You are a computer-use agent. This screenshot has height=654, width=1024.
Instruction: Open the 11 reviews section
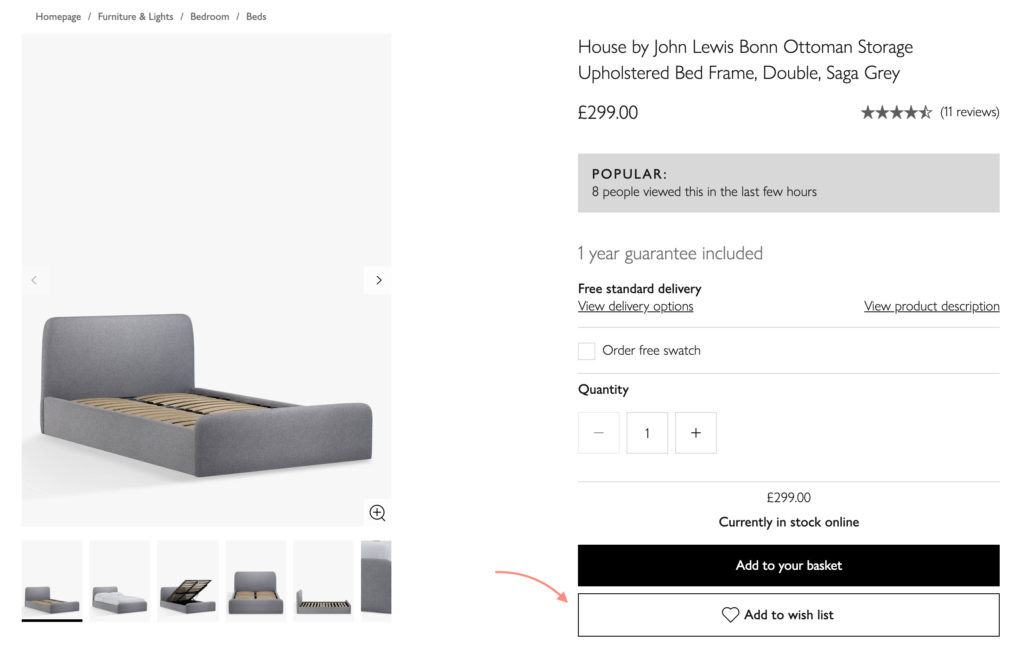coord(970,112)
